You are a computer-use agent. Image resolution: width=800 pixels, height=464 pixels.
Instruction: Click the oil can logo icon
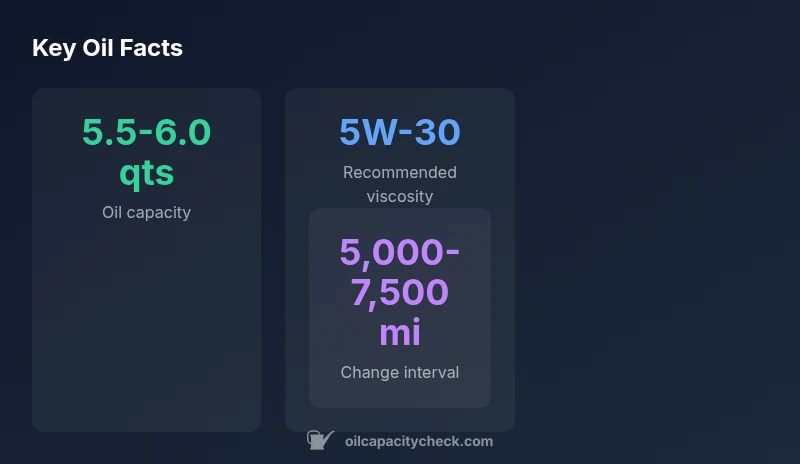point(320,440)
